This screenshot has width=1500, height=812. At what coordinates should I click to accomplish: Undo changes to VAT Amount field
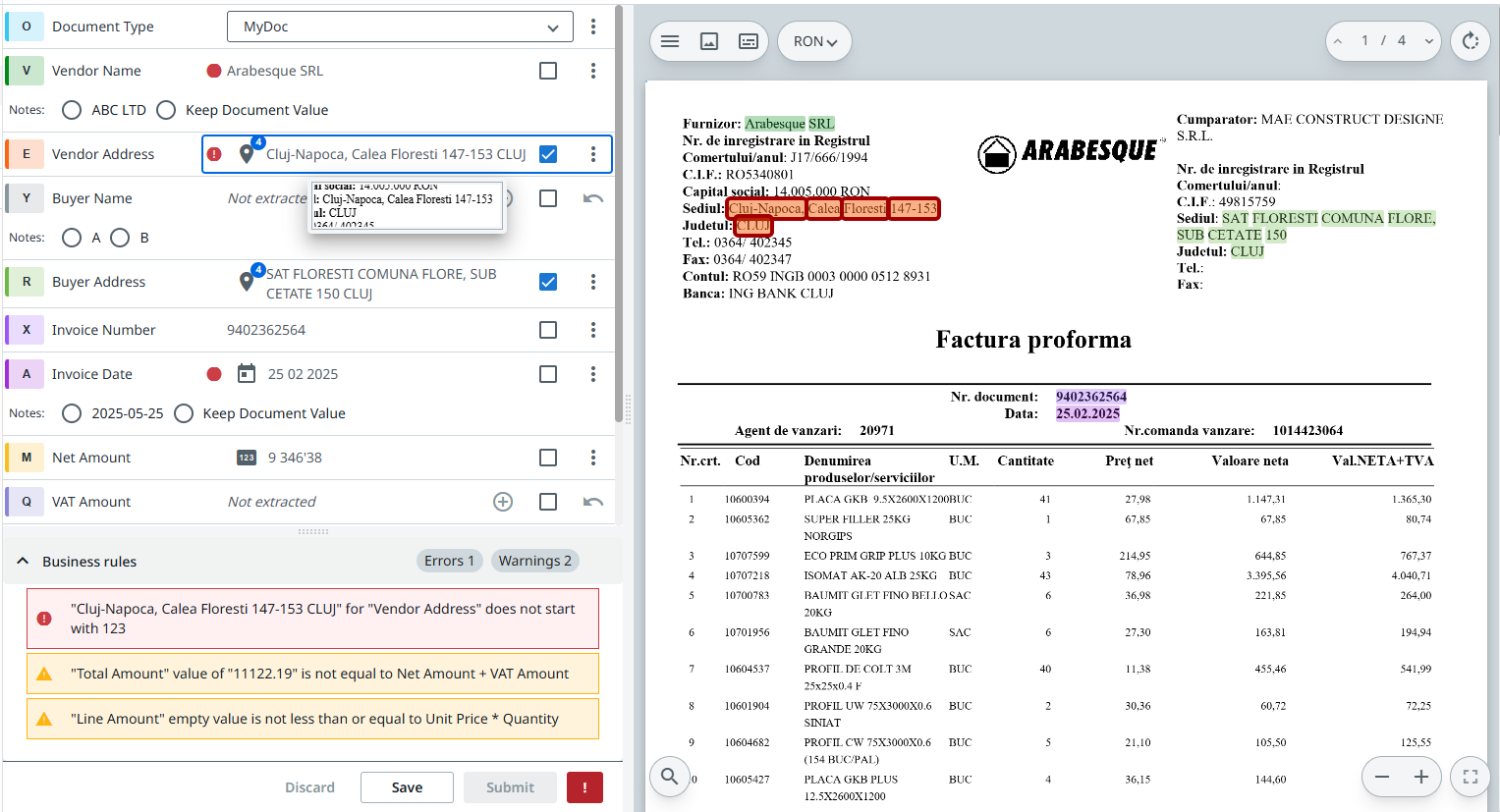593,502
